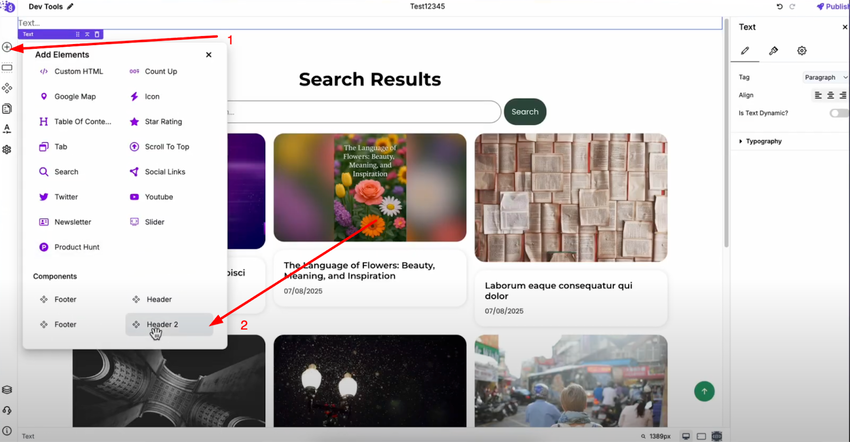The width and height of the screenshot is (850, 442).
Task: Switch to desktop view in bottom bar
Action: point(686,436)
